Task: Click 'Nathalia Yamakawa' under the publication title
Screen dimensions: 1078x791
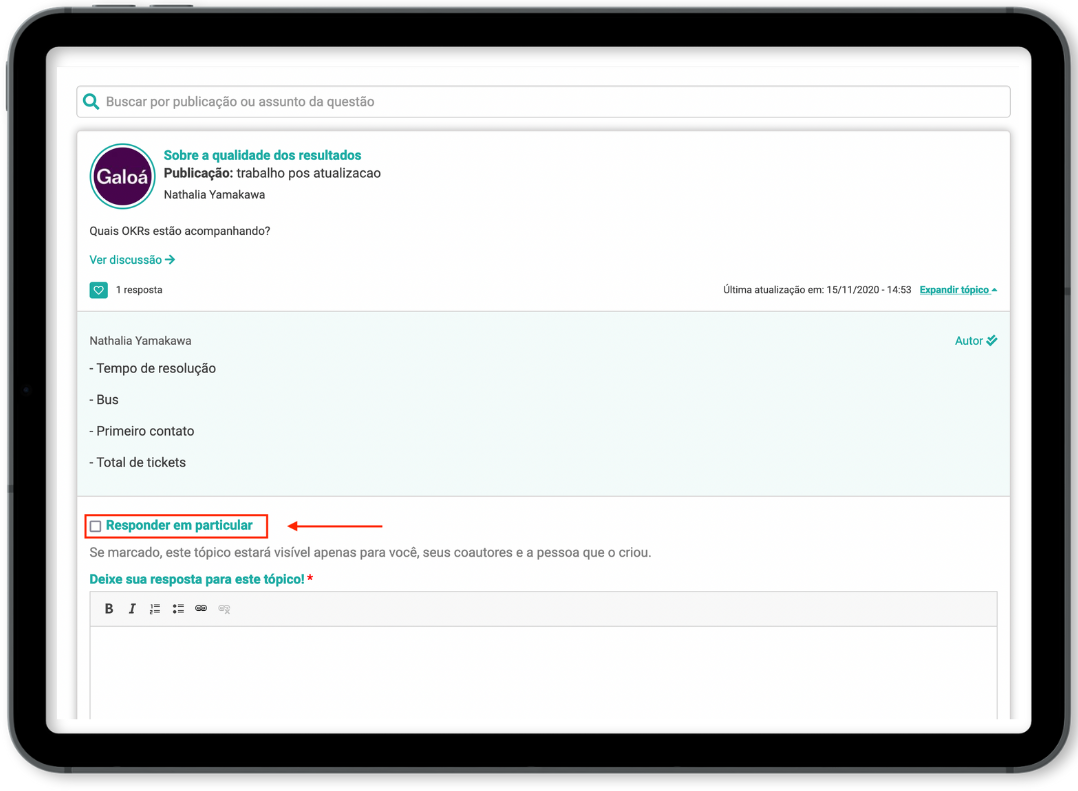Action: 214,194
